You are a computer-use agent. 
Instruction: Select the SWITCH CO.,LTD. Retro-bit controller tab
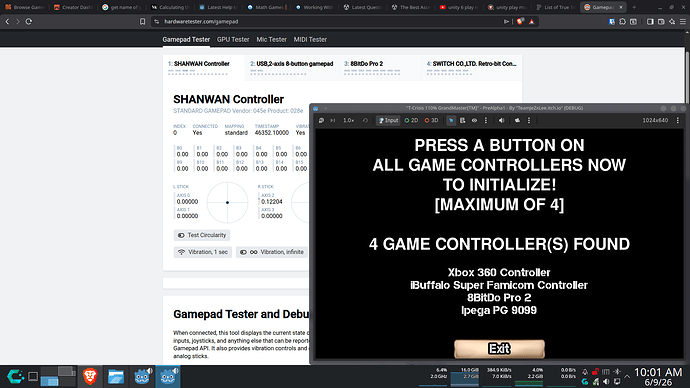472,67
